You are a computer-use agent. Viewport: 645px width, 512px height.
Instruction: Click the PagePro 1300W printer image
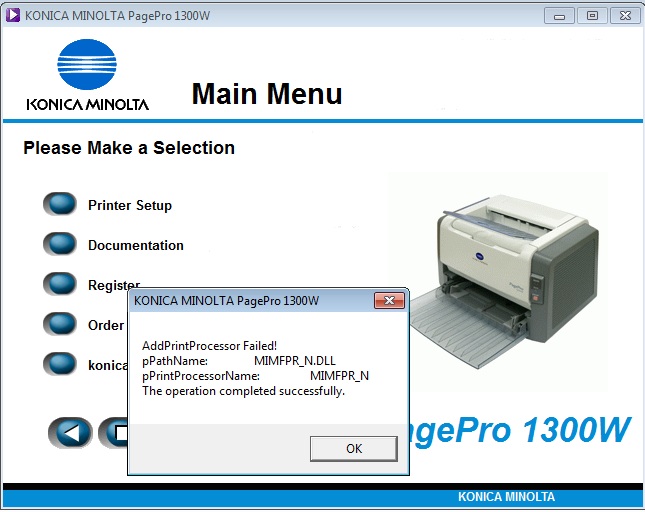504,281
